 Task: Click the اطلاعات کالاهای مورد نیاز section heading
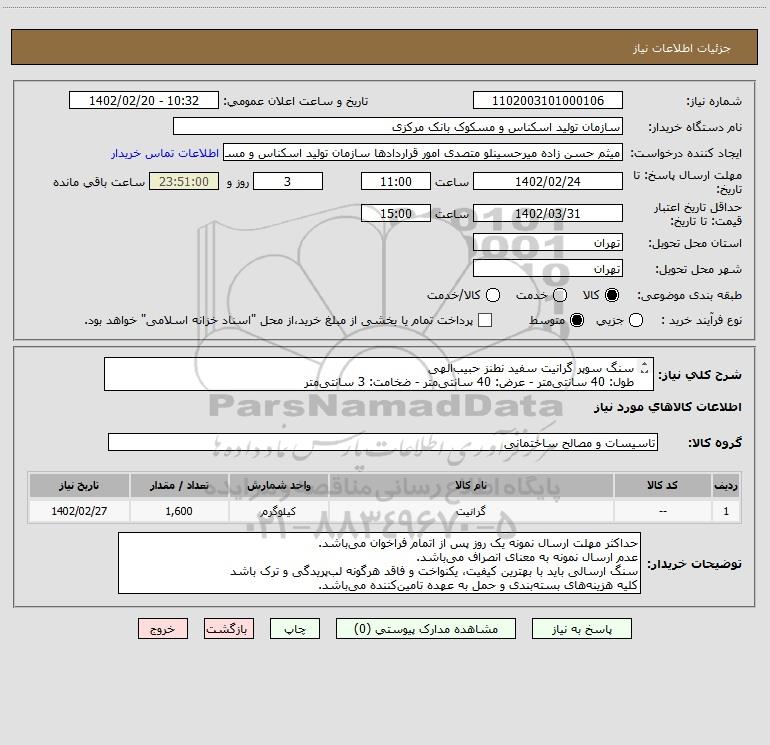point(668,407)
